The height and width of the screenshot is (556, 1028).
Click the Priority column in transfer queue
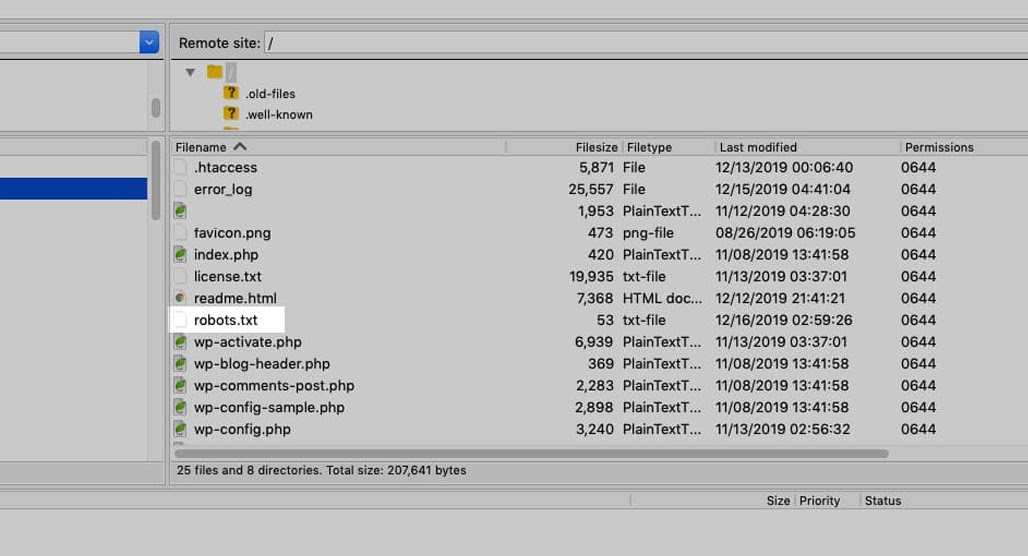(x=820, y=501)
